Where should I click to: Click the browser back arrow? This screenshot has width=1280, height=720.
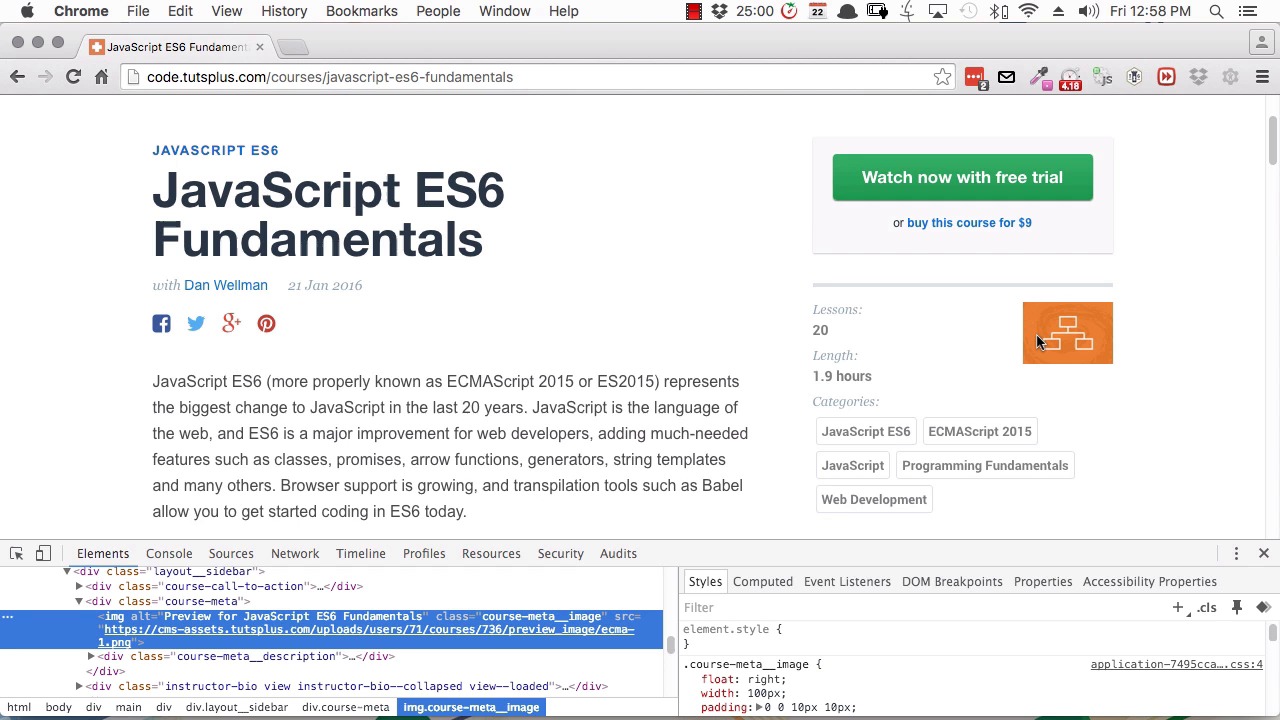point(17,77)
